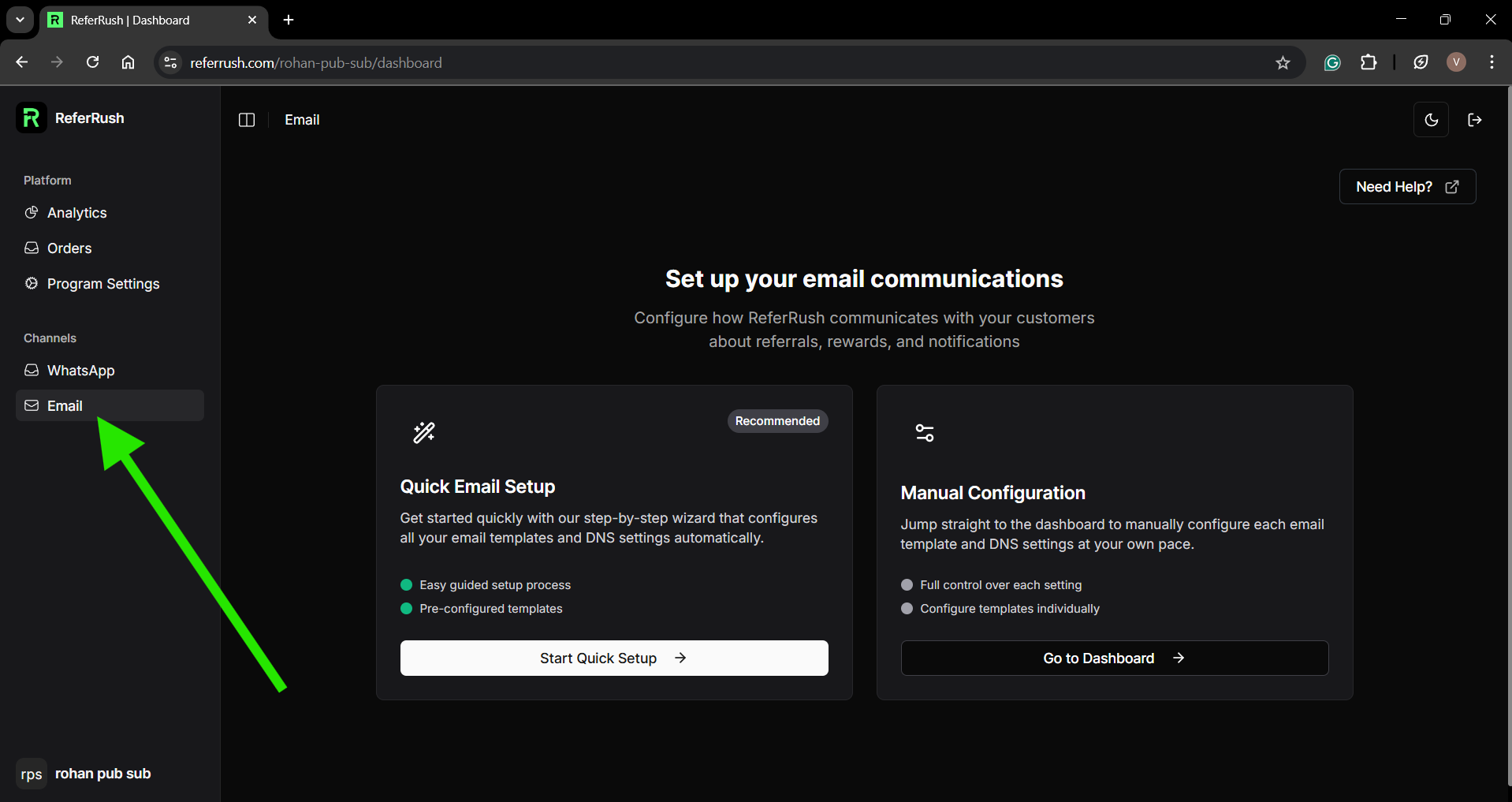Select the ReferRush | Dashboard tab

(154, 20)
